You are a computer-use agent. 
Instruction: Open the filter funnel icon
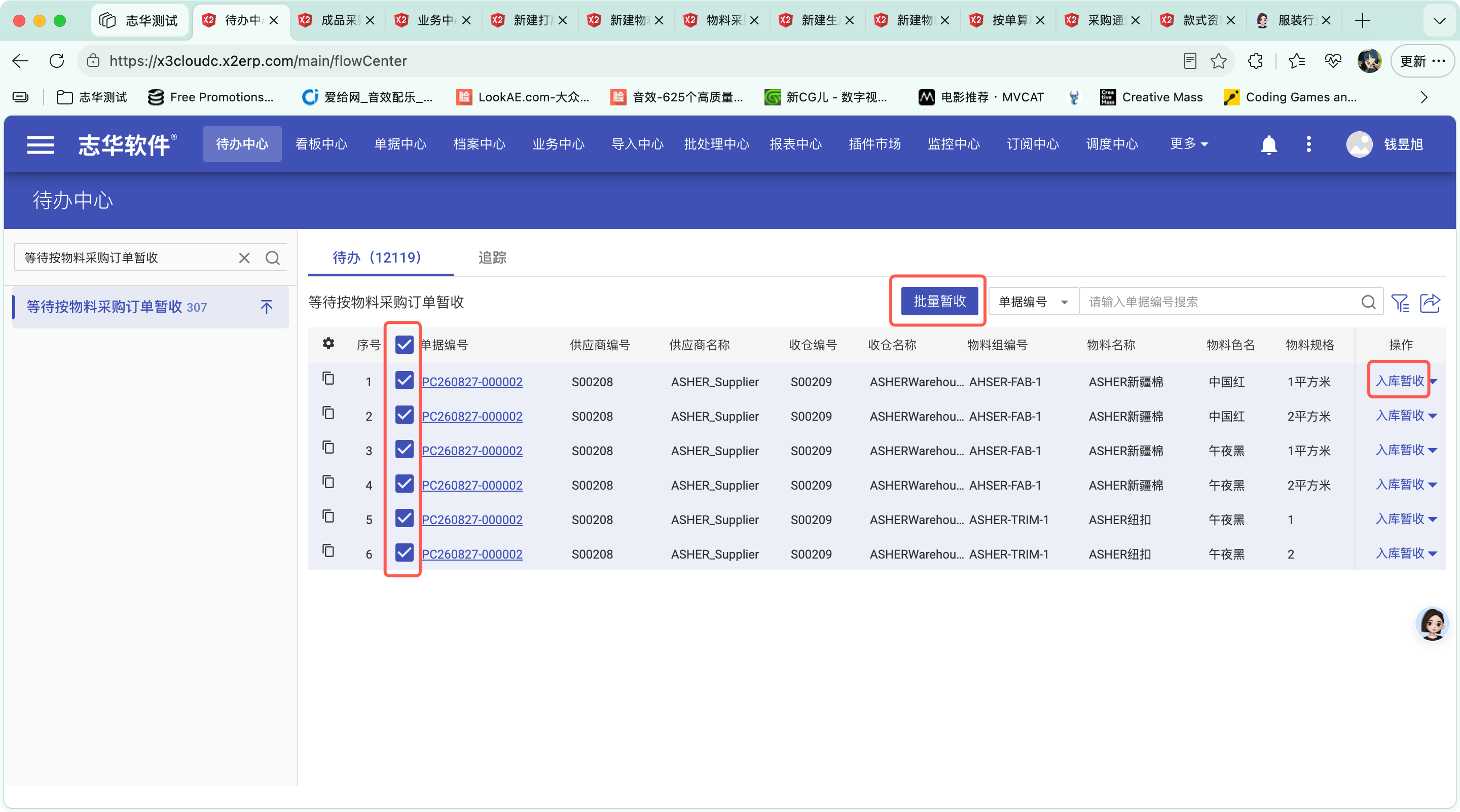[x=1400, y=303]
